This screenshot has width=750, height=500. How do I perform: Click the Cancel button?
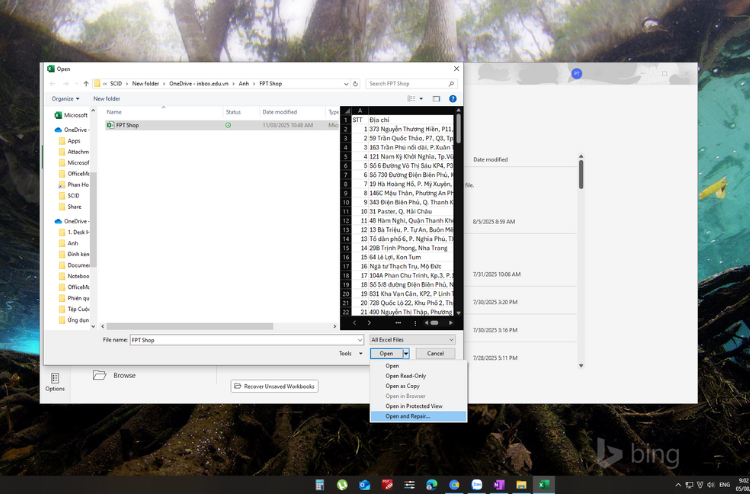[x=435, y=354]
